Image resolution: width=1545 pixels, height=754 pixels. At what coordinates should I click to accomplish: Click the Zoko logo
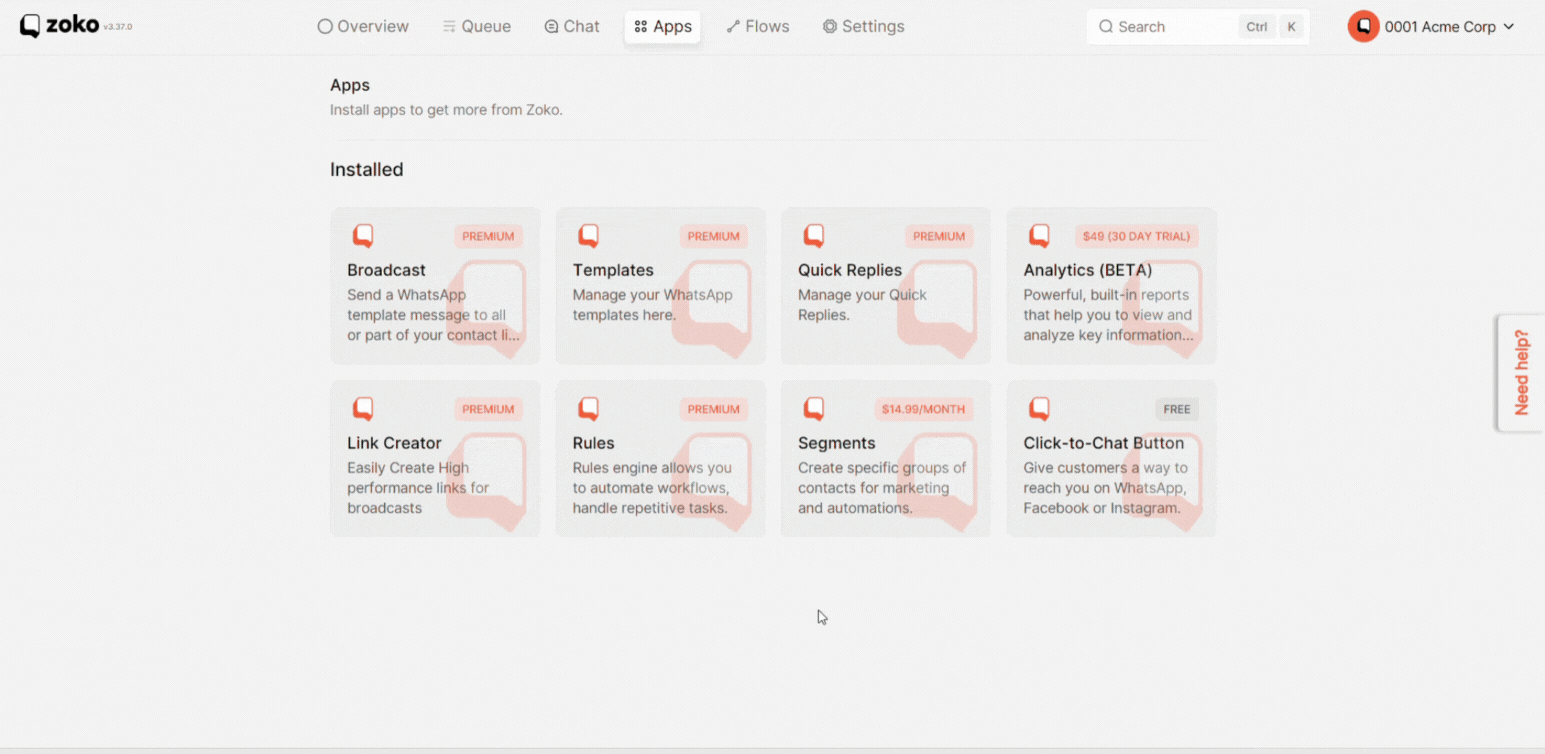point(59,26)
